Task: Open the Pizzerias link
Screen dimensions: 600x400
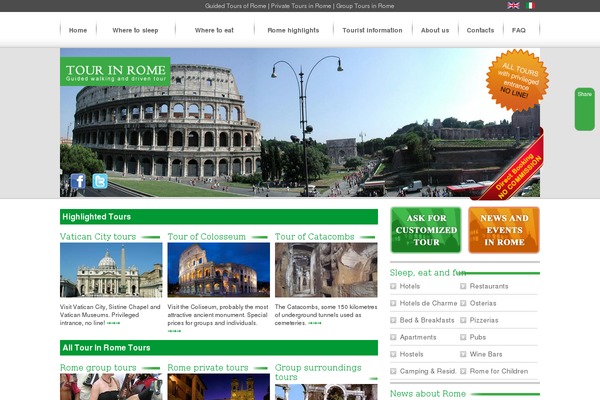Action: click(484, 320)
